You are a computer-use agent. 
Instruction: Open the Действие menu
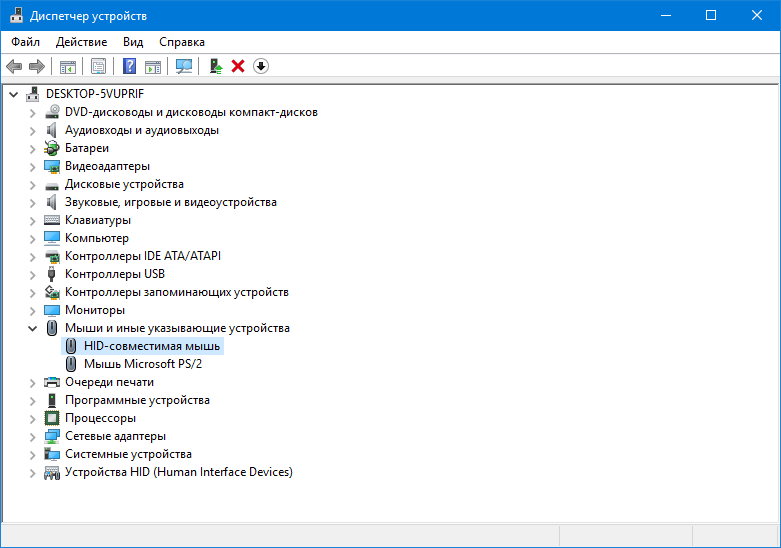[82, 42]
